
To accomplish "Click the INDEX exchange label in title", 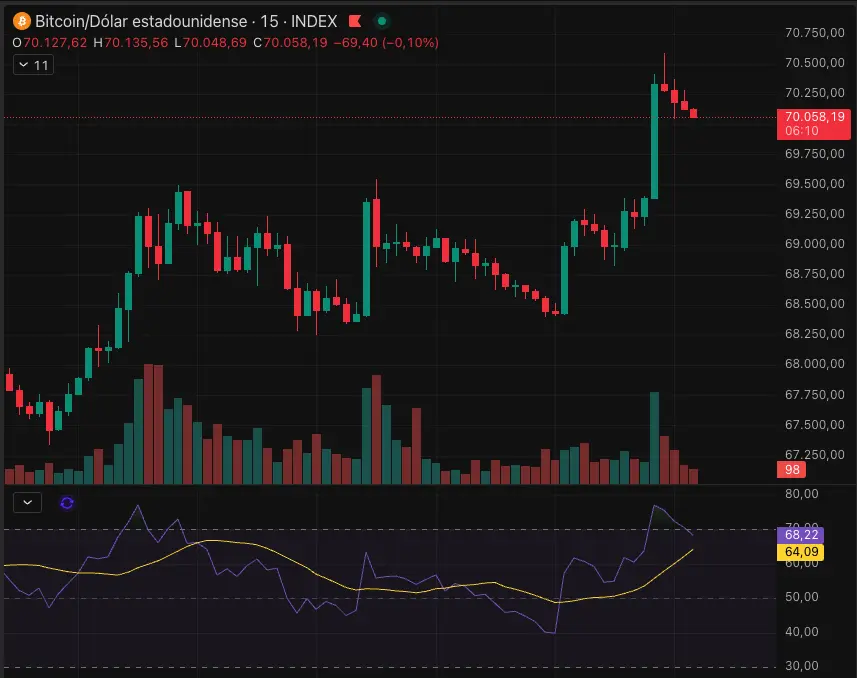I will [314, 21].
